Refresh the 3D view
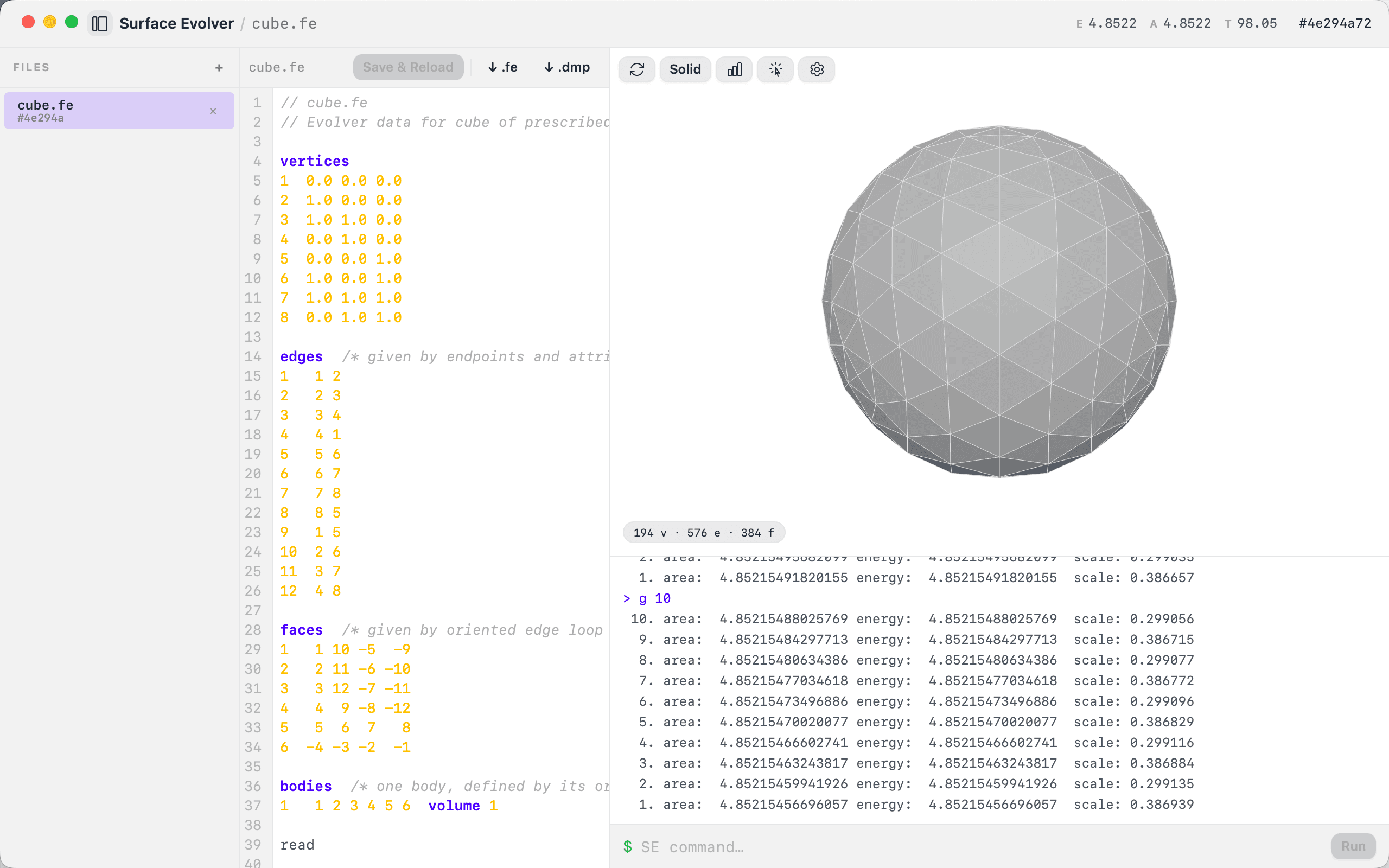 pos(636,69)
